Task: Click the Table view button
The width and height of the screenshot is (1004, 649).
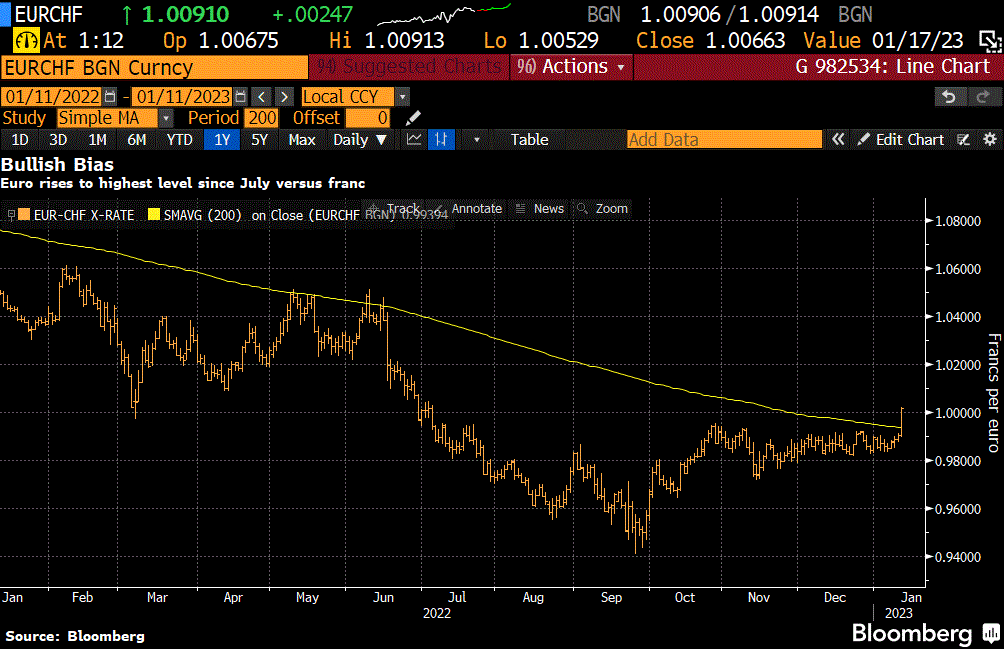Action: (530, 140)
